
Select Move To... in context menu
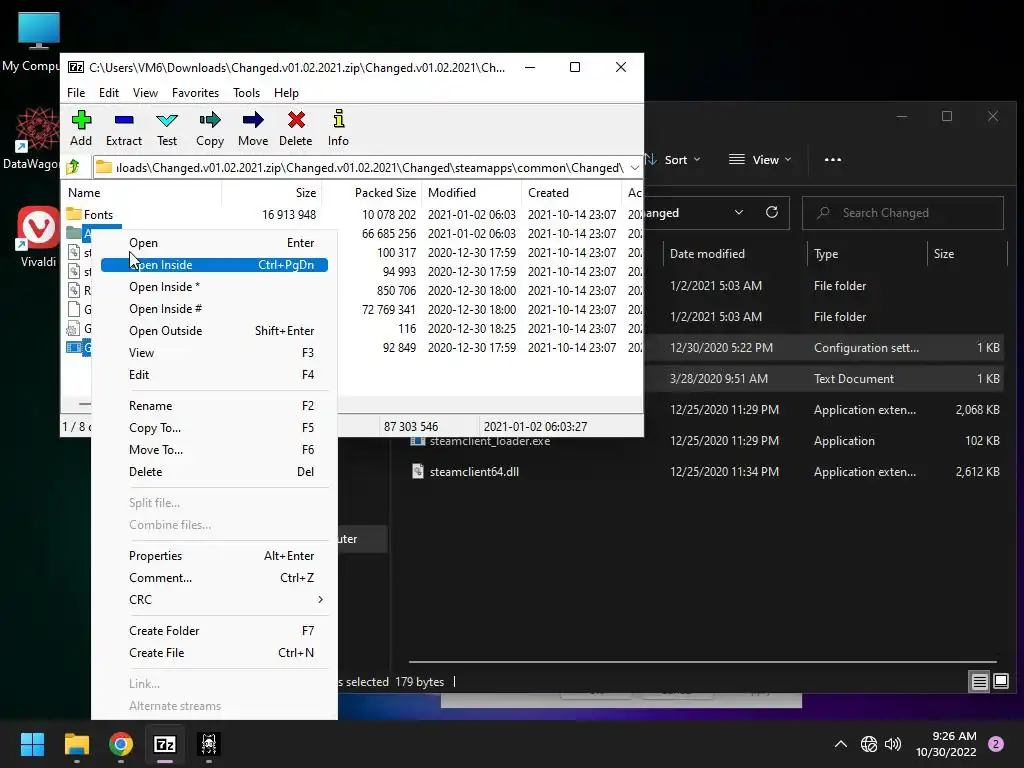[214, 450]
